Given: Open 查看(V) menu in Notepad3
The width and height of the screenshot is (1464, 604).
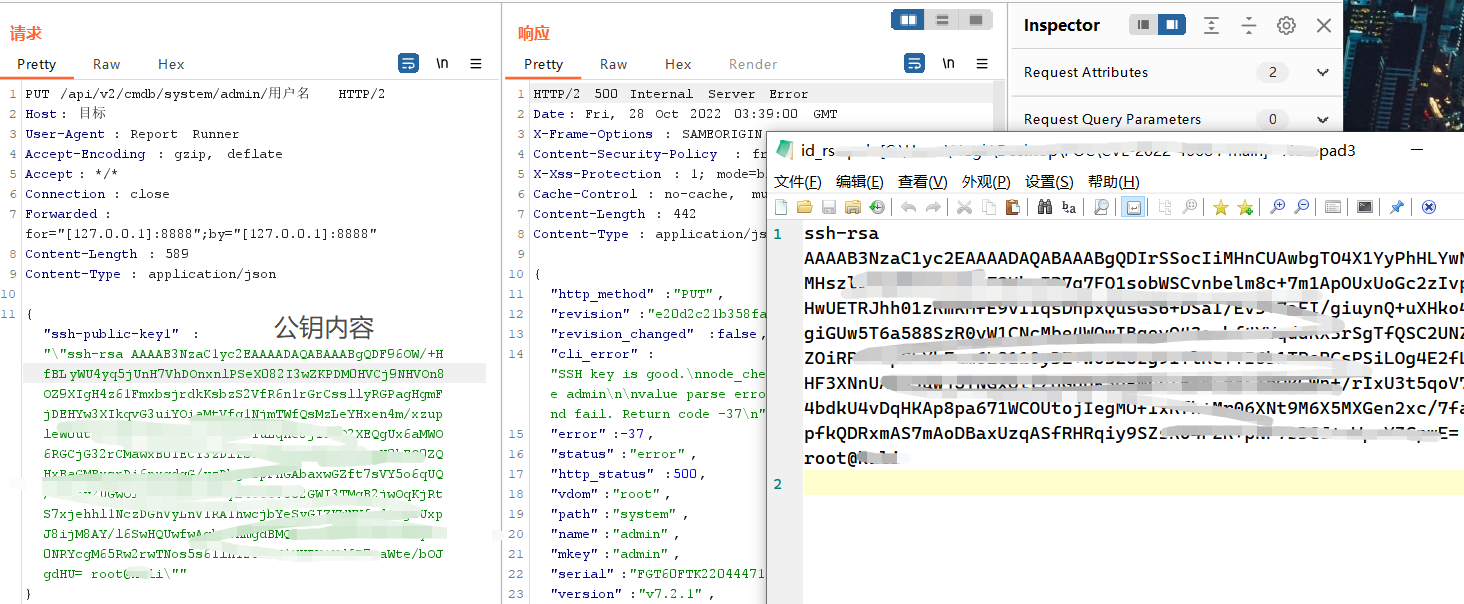Looking at the screenshot, I should pos(923,182).
